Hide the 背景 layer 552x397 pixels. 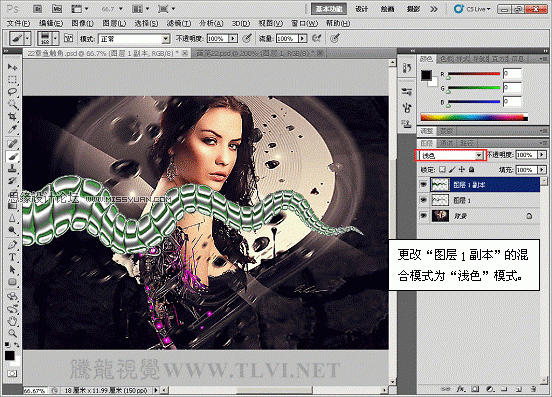click(424, 215)
